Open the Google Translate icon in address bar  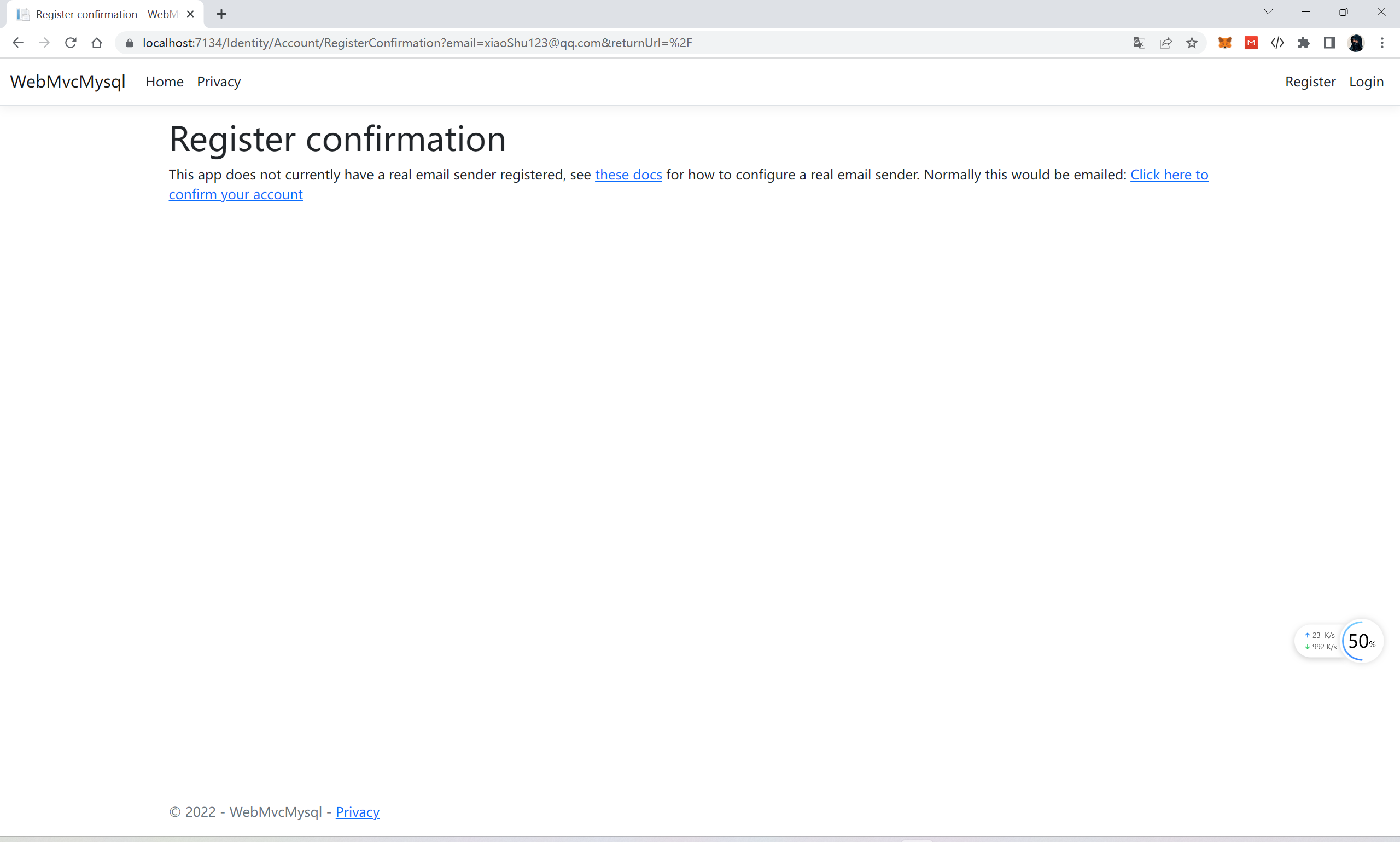coord(1139,43)
